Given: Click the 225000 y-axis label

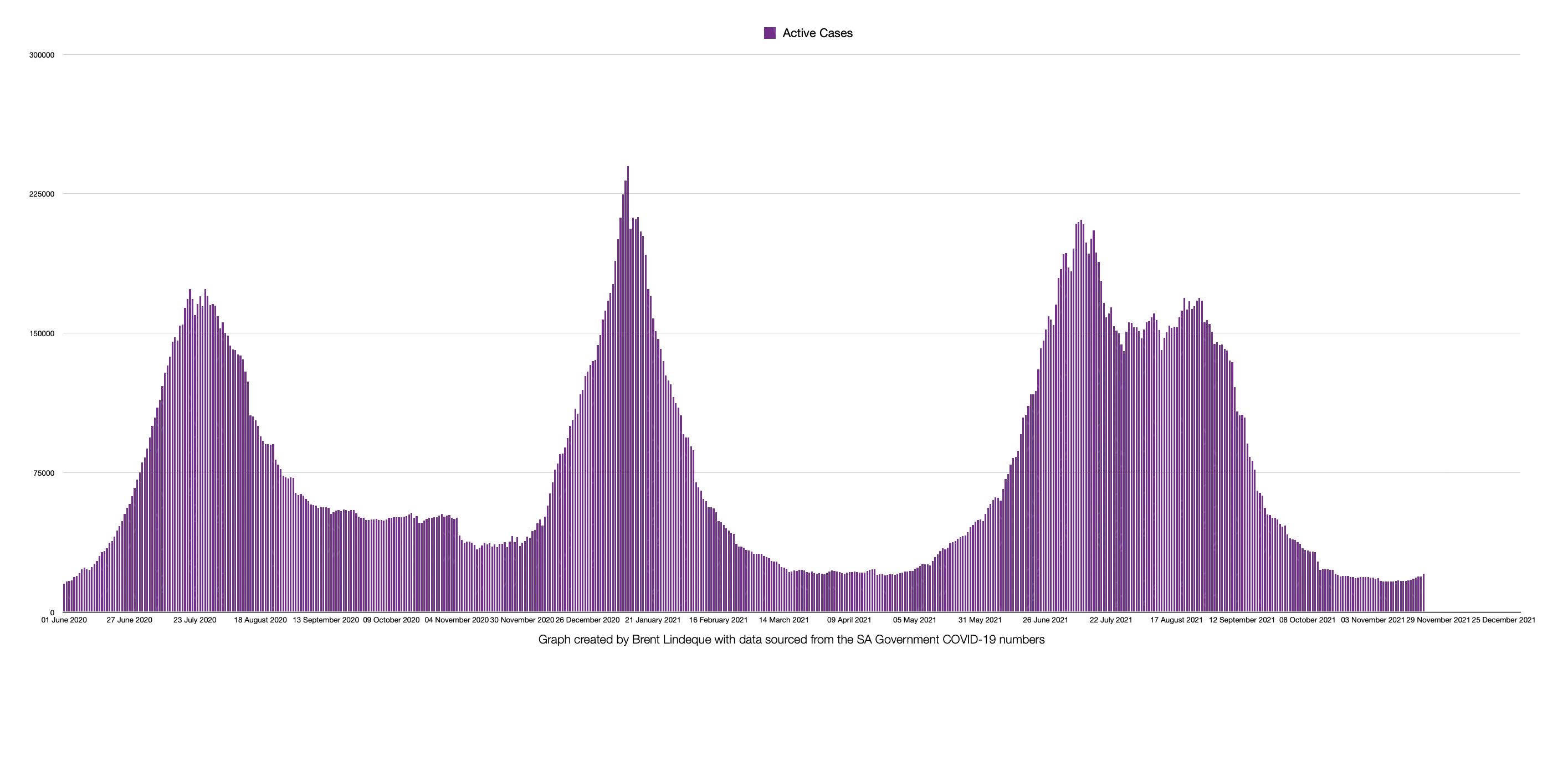Looking at the screenshot, I should (x=42, y=194).
